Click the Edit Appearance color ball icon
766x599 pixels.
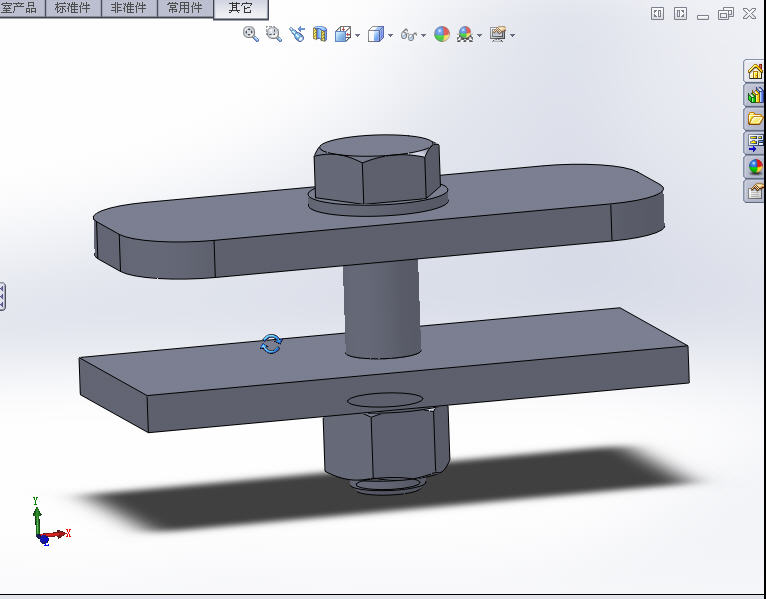[x=442, y=34]
